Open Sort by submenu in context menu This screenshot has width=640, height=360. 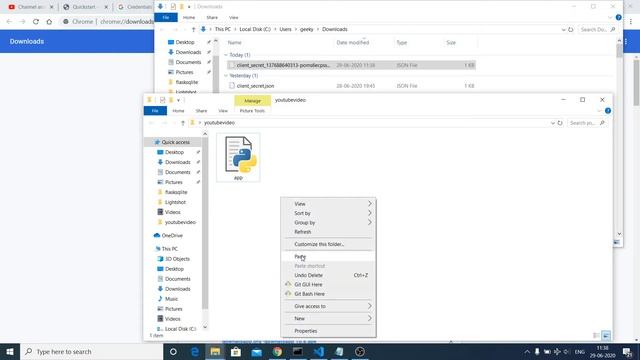[328, 213]
